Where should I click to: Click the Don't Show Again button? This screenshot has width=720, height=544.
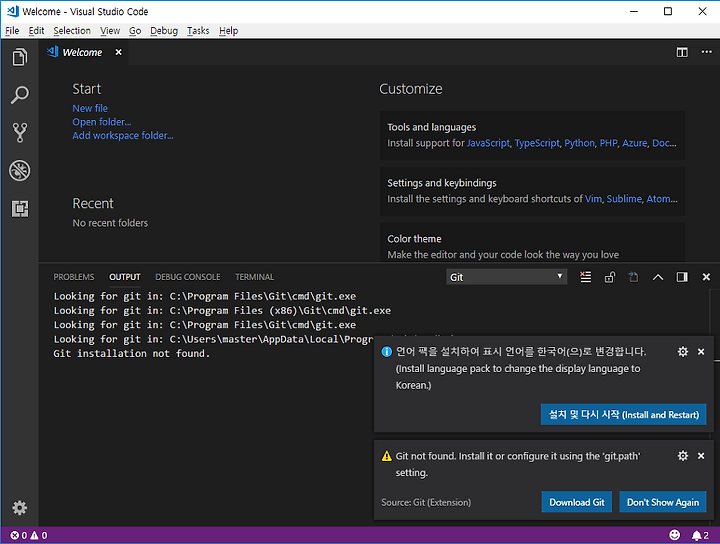(663, 502)
